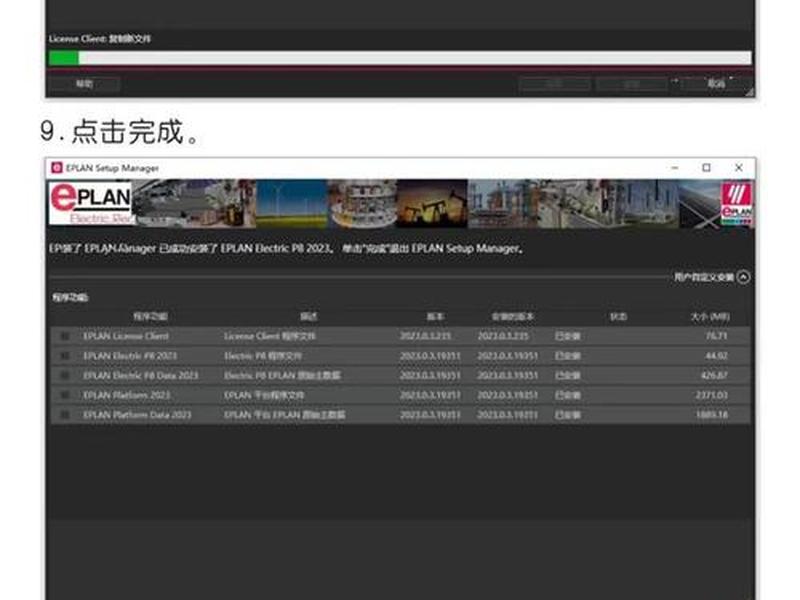Minimize the EPLAN Setup Manager window

click(x=674, y=167)
